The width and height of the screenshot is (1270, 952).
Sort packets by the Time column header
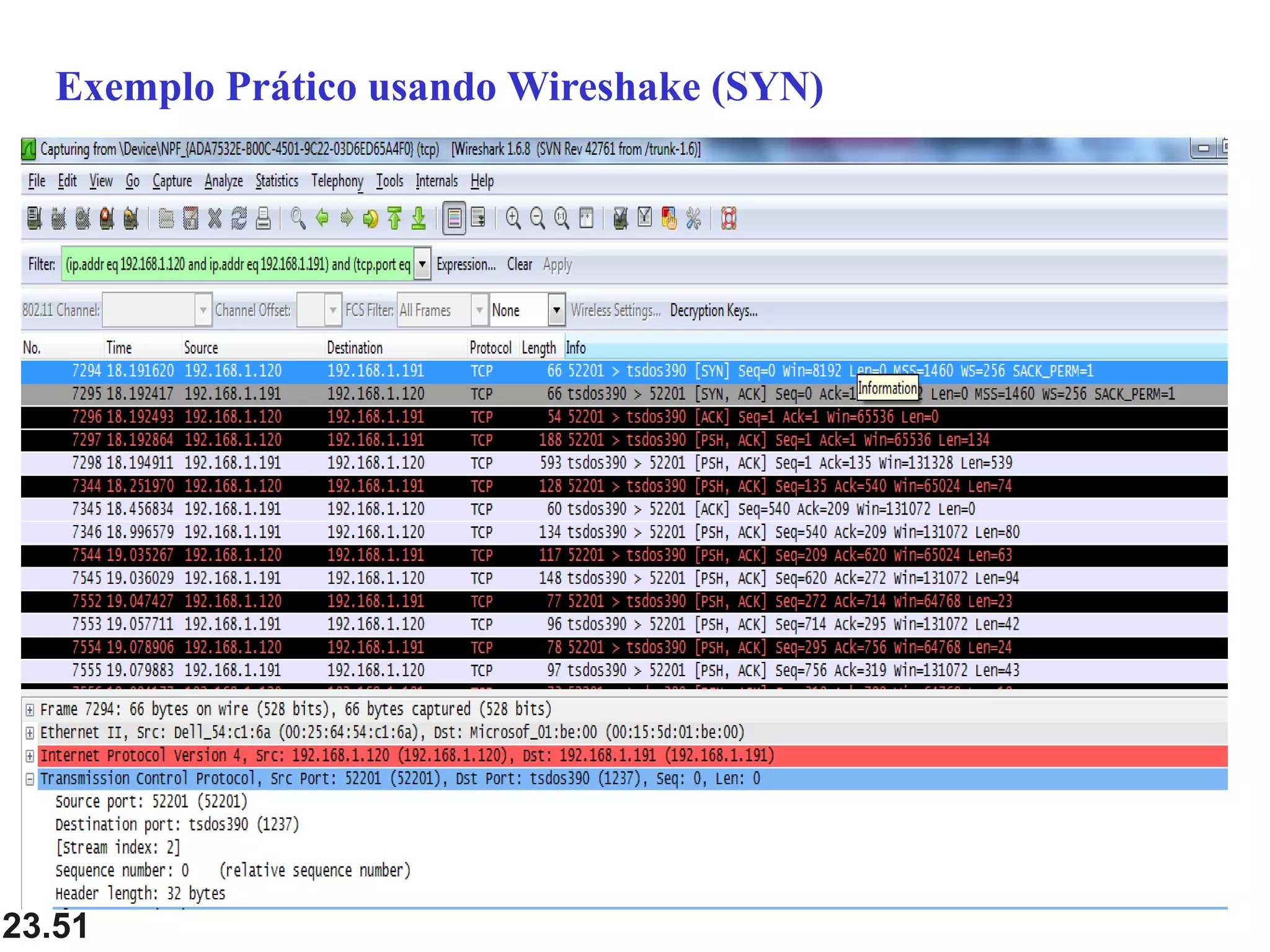tap(142, 348)
